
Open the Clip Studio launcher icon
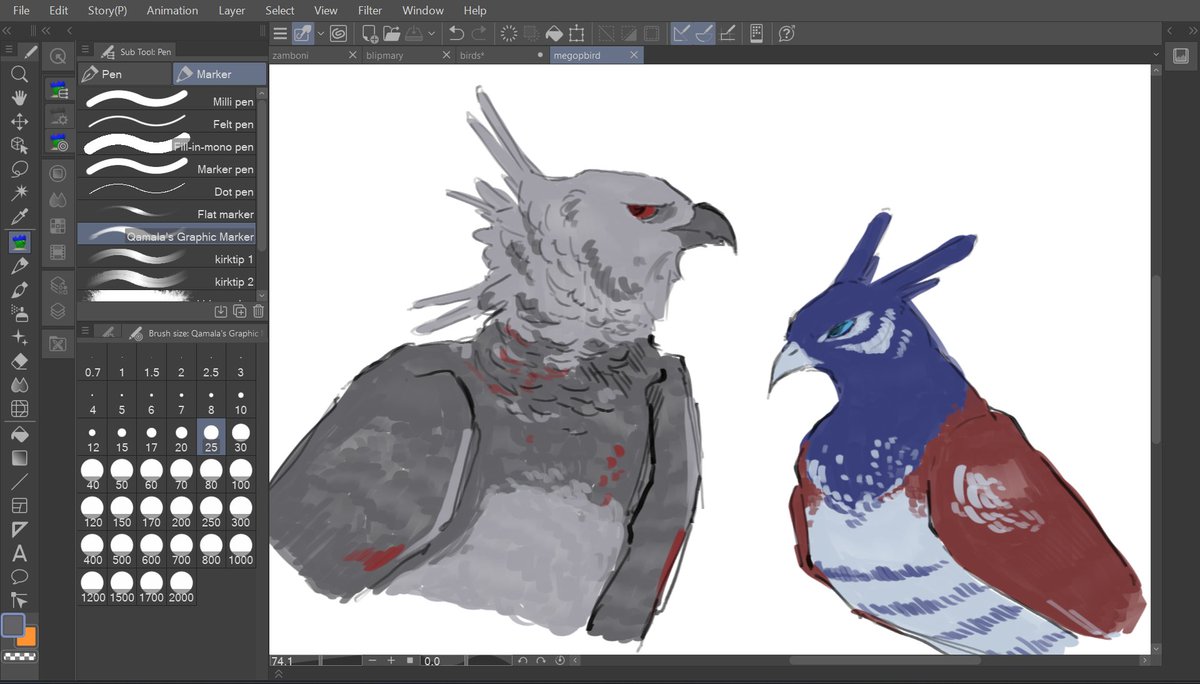(338, 33)
